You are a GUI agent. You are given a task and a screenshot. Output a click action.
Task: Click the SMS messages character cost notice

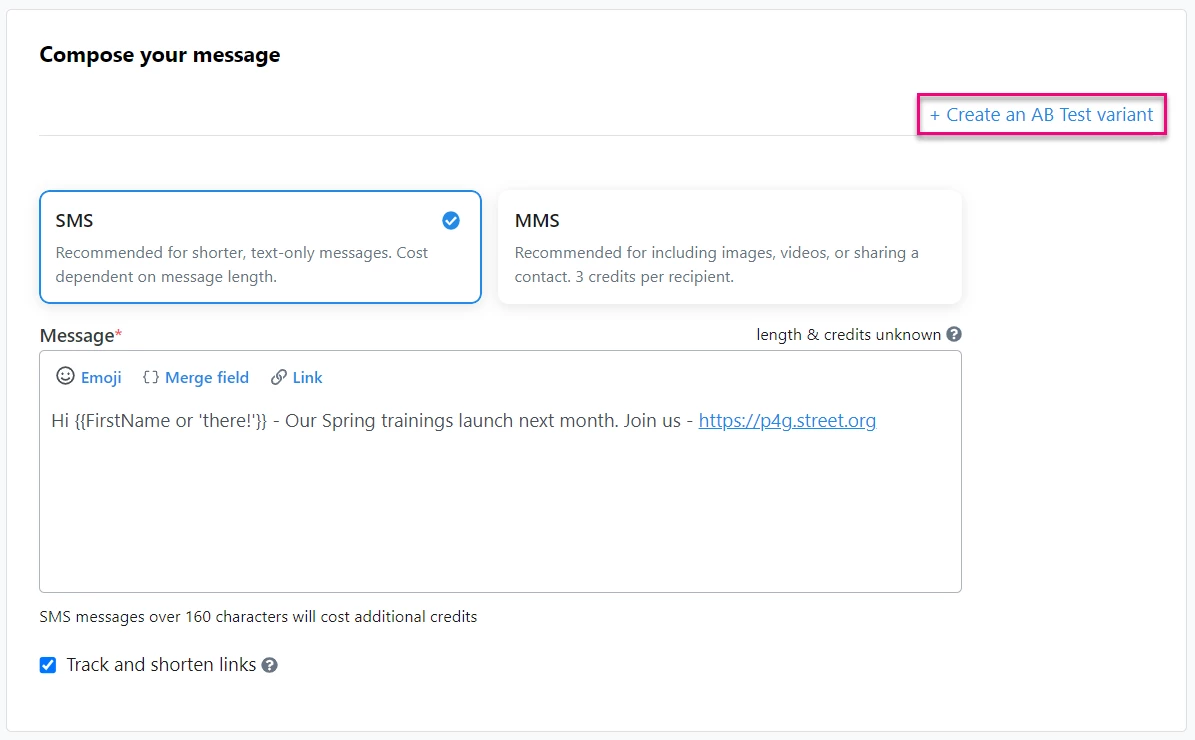[x=257, y=616]
